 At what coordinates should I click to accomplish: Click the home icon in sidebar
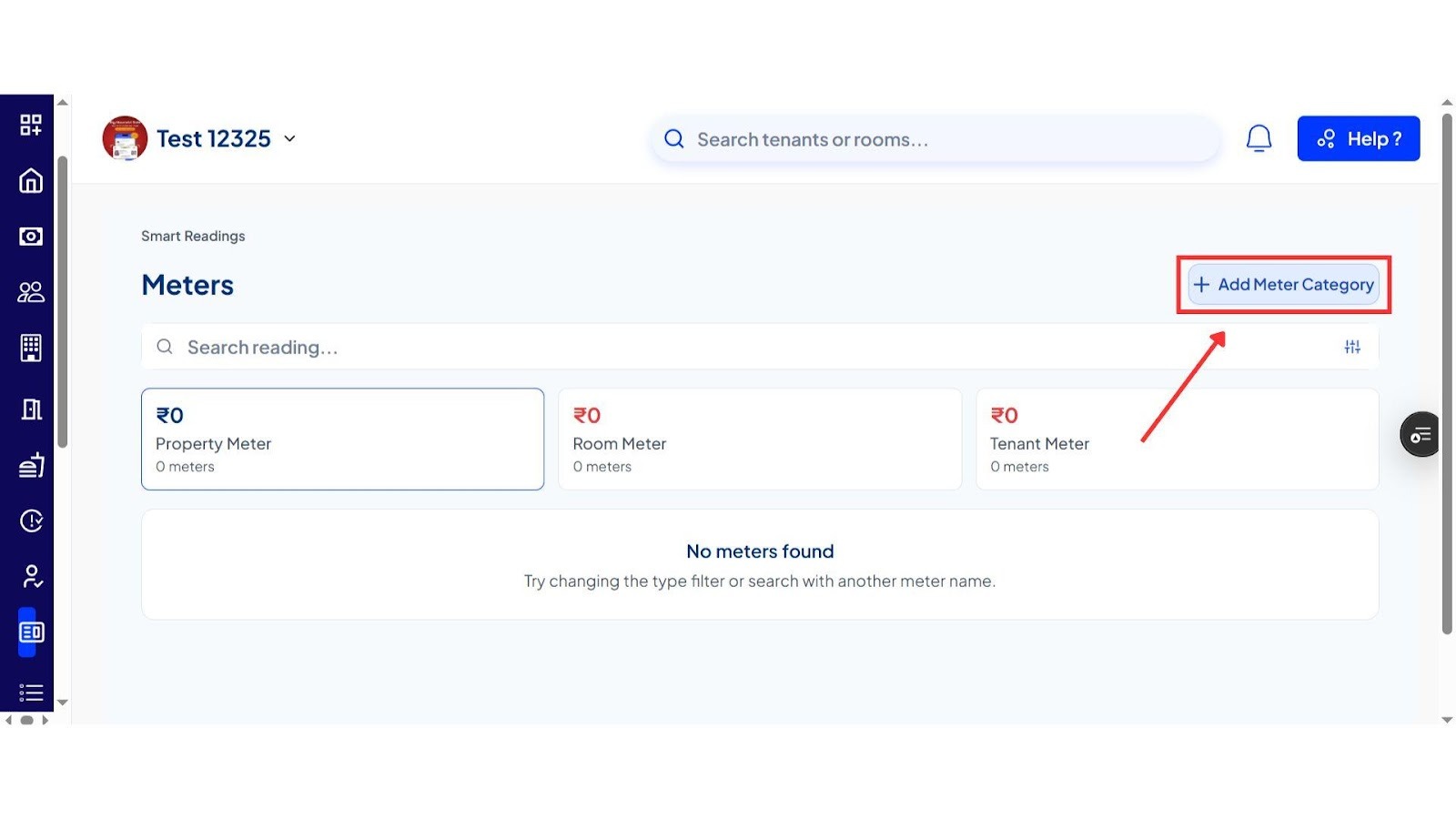(x=31, y=181)
